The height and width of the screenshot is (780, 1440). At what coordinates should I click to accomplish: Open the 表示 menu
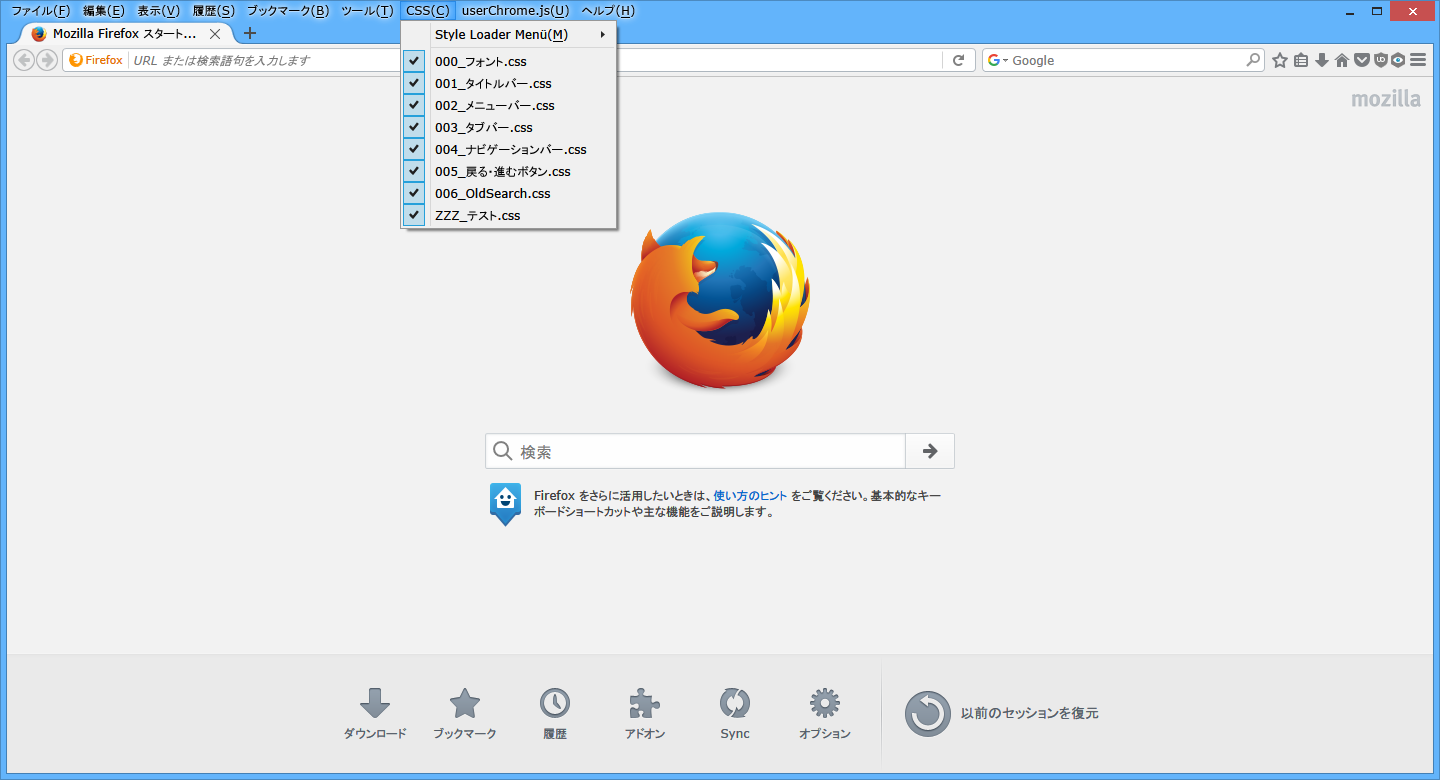(158, 11)
